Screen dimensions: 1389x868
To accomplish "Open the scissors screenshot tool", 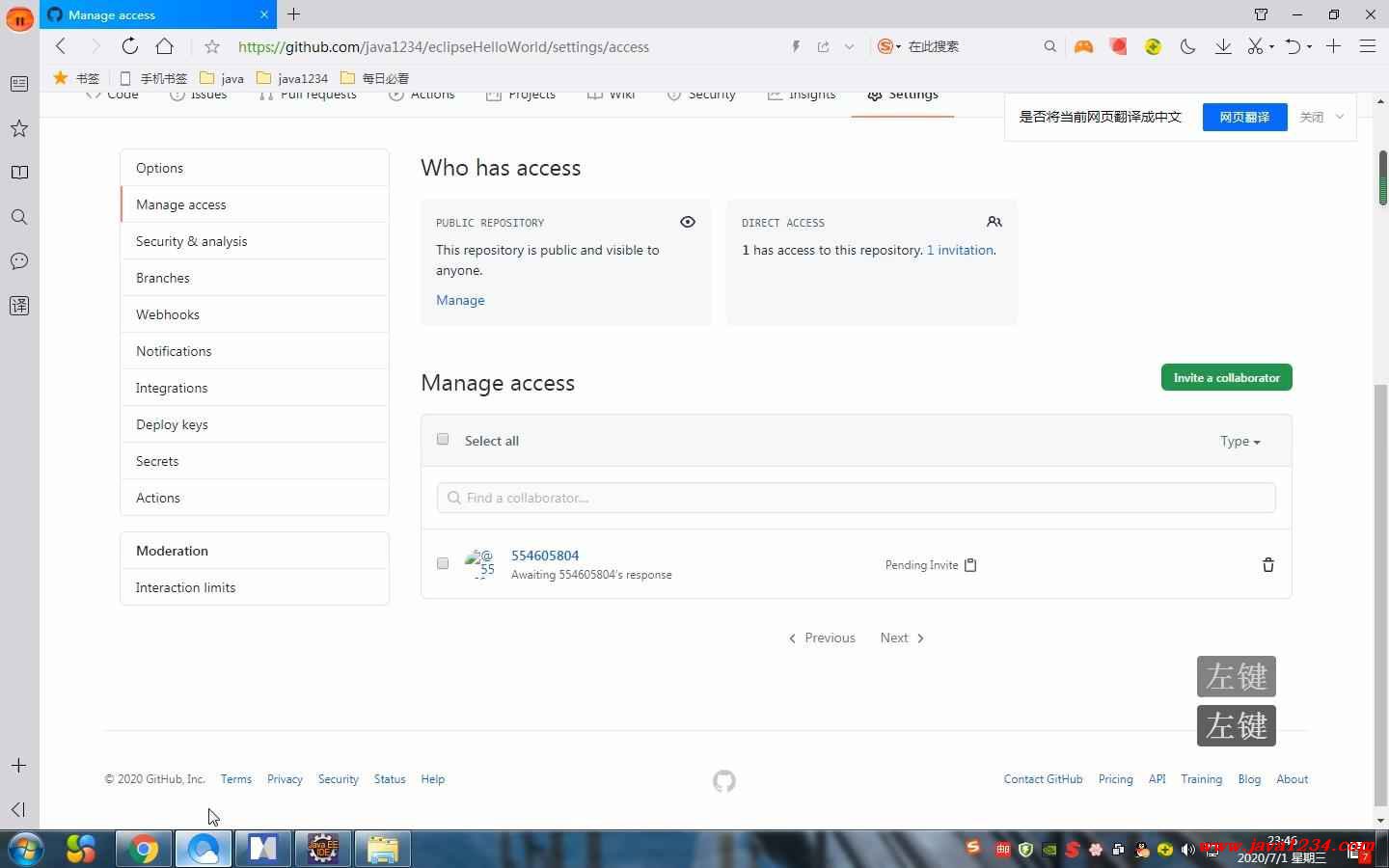I will 1255,46.
